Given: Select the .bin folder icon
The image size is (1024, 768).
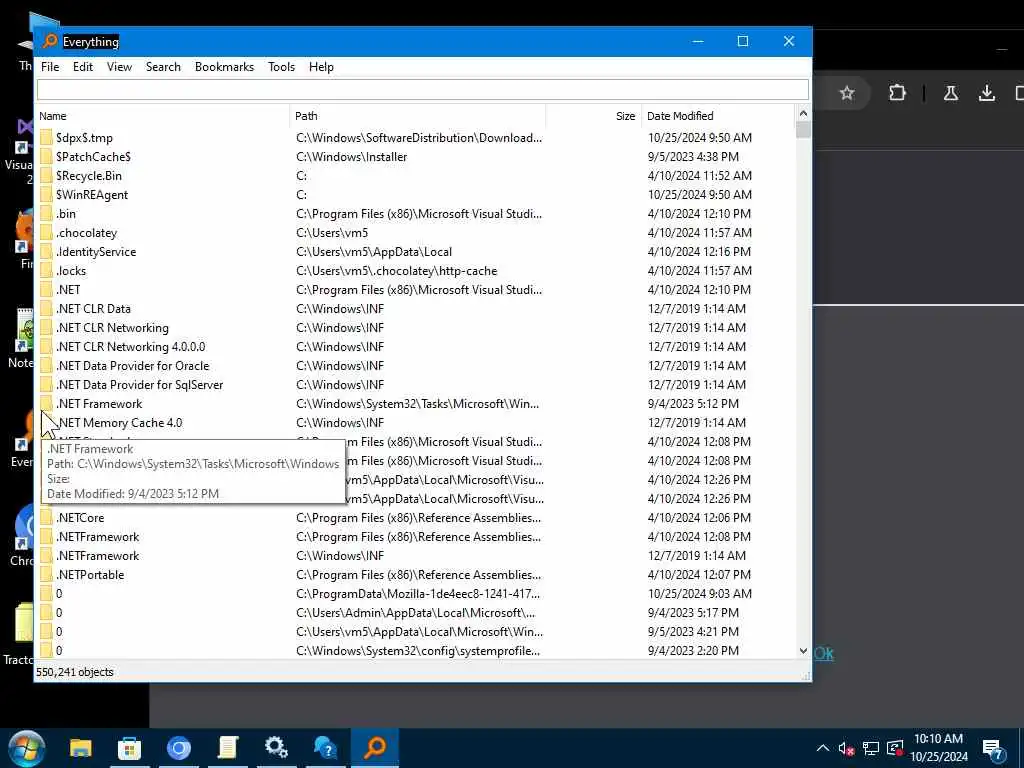Looking at the screenshot, I should [46, 214].
